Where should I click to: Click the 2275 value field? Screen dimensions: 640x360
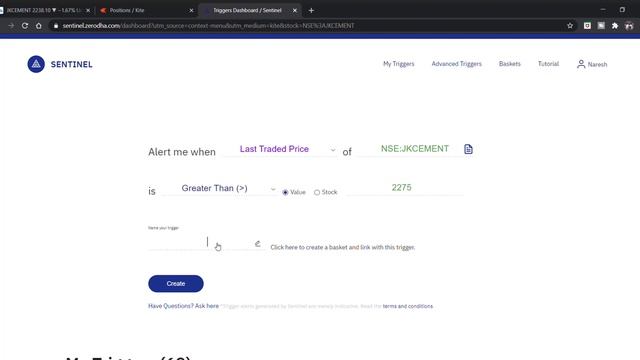point(404,188)
